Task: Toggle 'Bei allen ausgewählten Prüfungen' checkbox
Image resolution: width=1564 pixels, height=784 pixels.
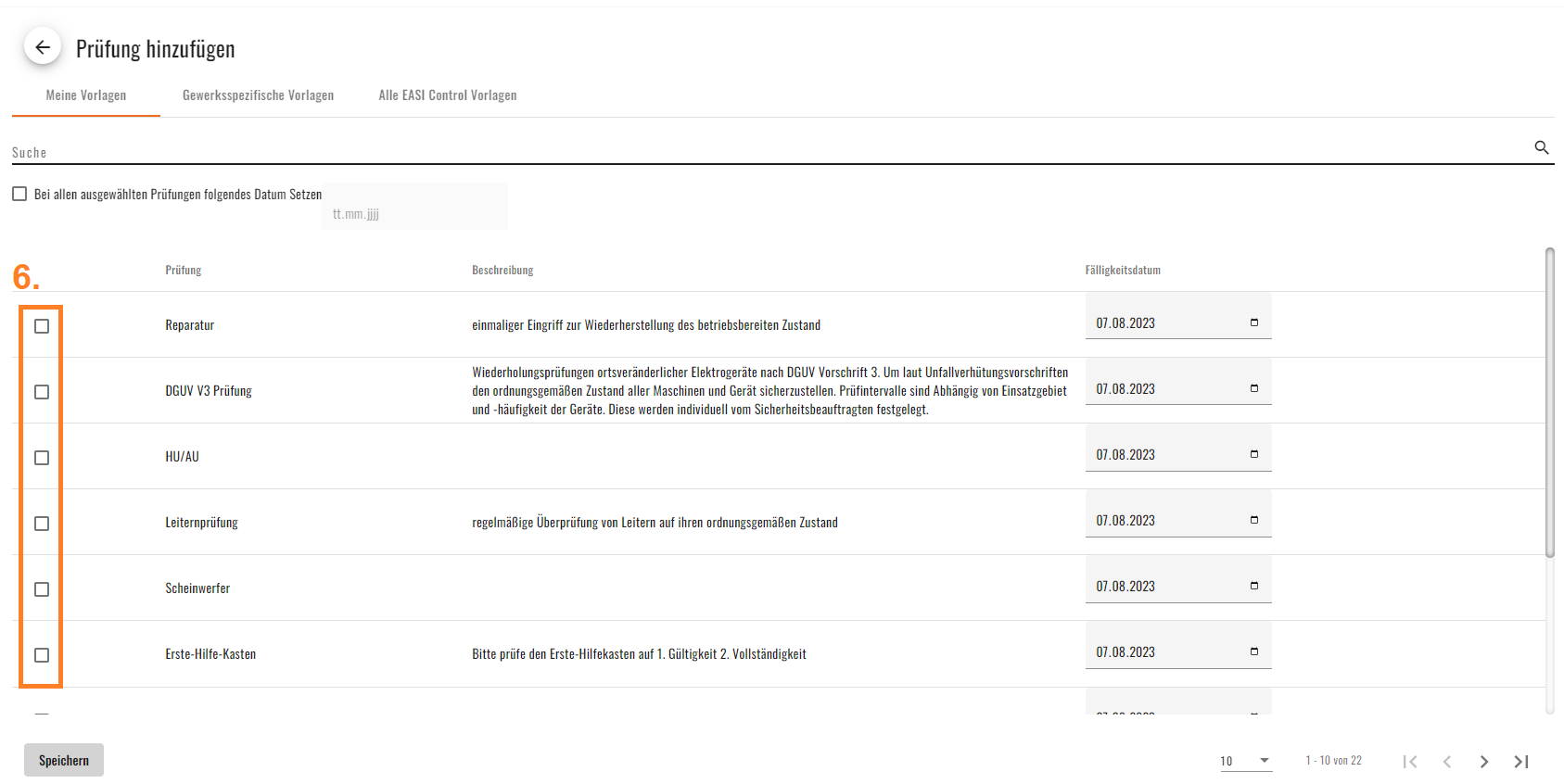Action: click(x=19, y=194)
